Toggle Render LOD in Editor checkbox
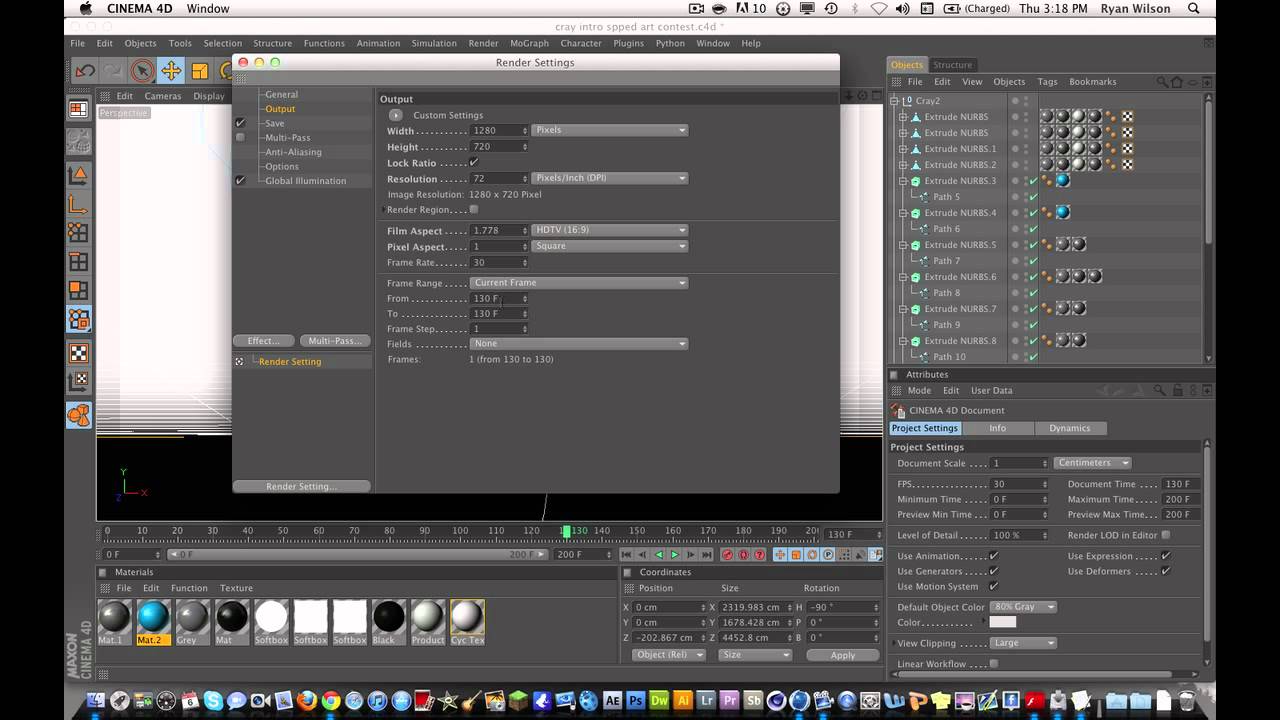 tap(1166, 535)
